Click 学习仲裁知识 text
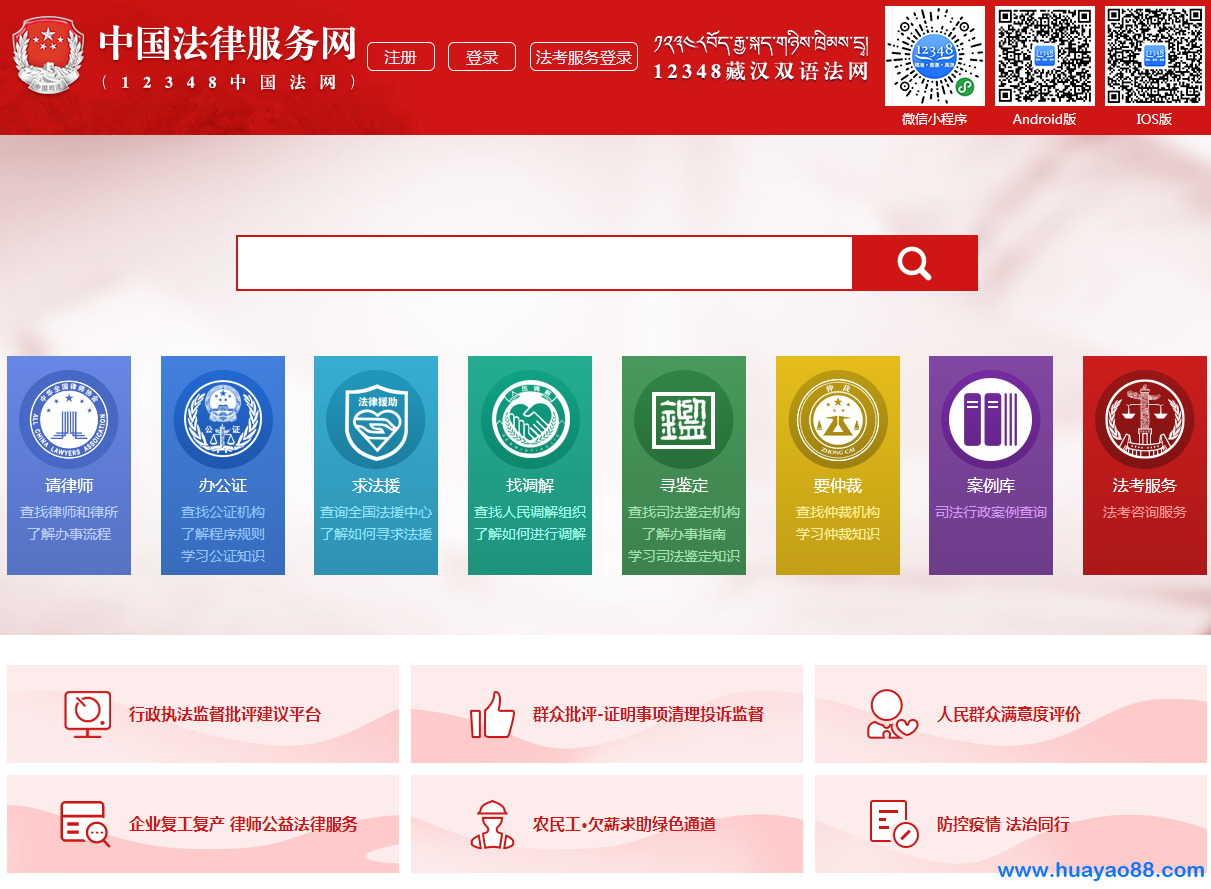The height and width of the screenshot is (889, 1211). coord(838,534)
